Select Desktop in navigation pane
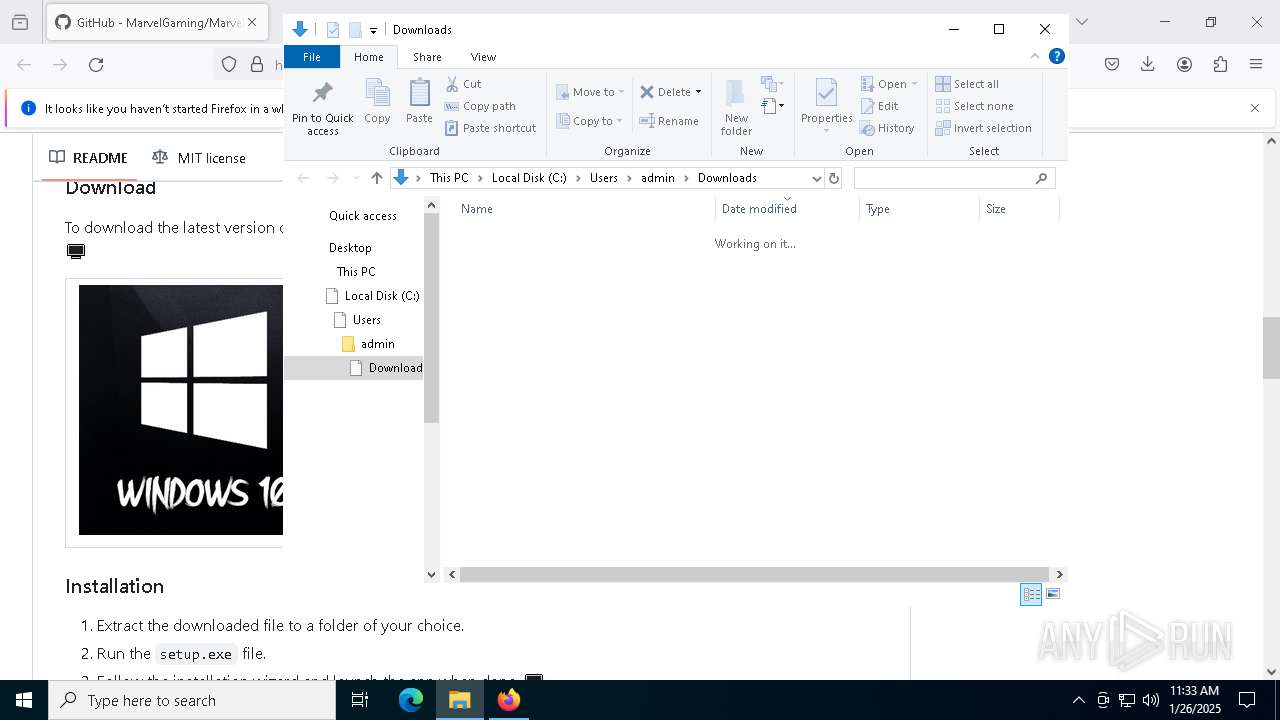The image size is (1280, 720). [x=350, y=248]
